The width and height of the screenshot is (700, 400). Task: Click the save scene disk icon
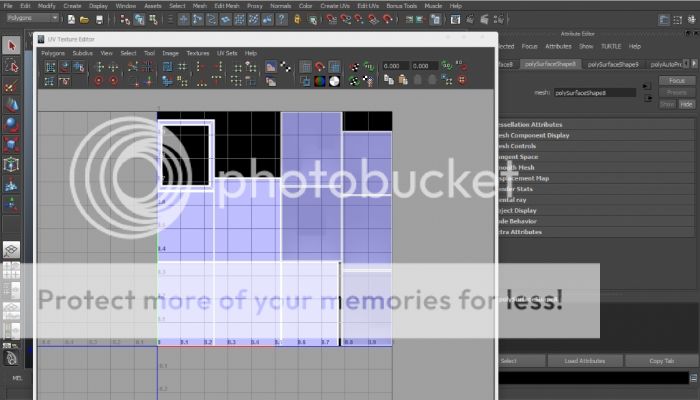[99, 19]
